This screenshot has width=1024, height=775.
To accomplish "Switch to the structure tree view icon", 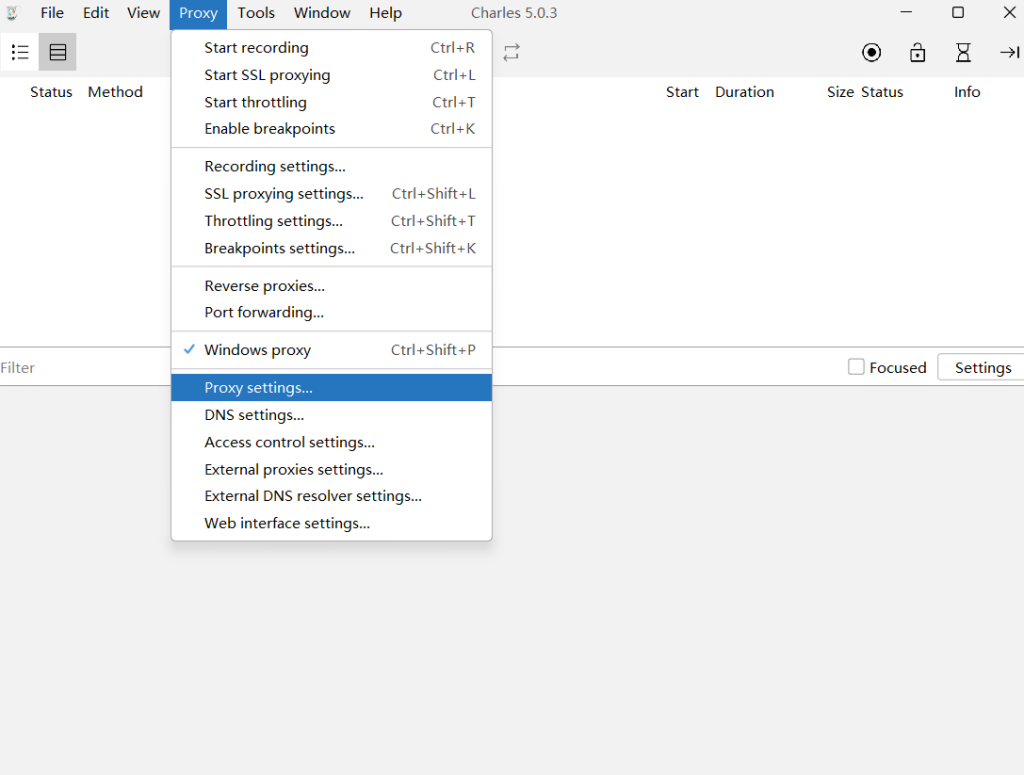I will [x=20, y=52].
